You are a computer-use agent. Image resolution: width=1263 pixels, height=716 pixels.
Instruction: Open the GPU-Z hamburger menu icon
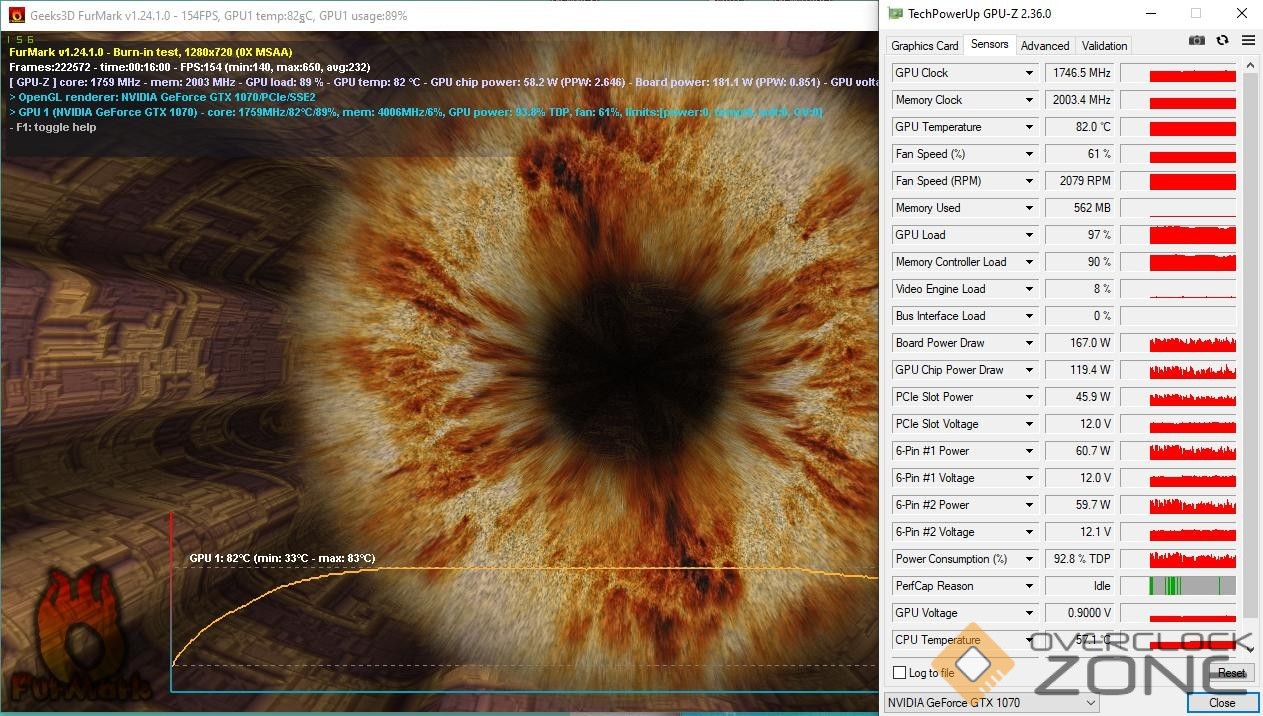pos(1247,41)
